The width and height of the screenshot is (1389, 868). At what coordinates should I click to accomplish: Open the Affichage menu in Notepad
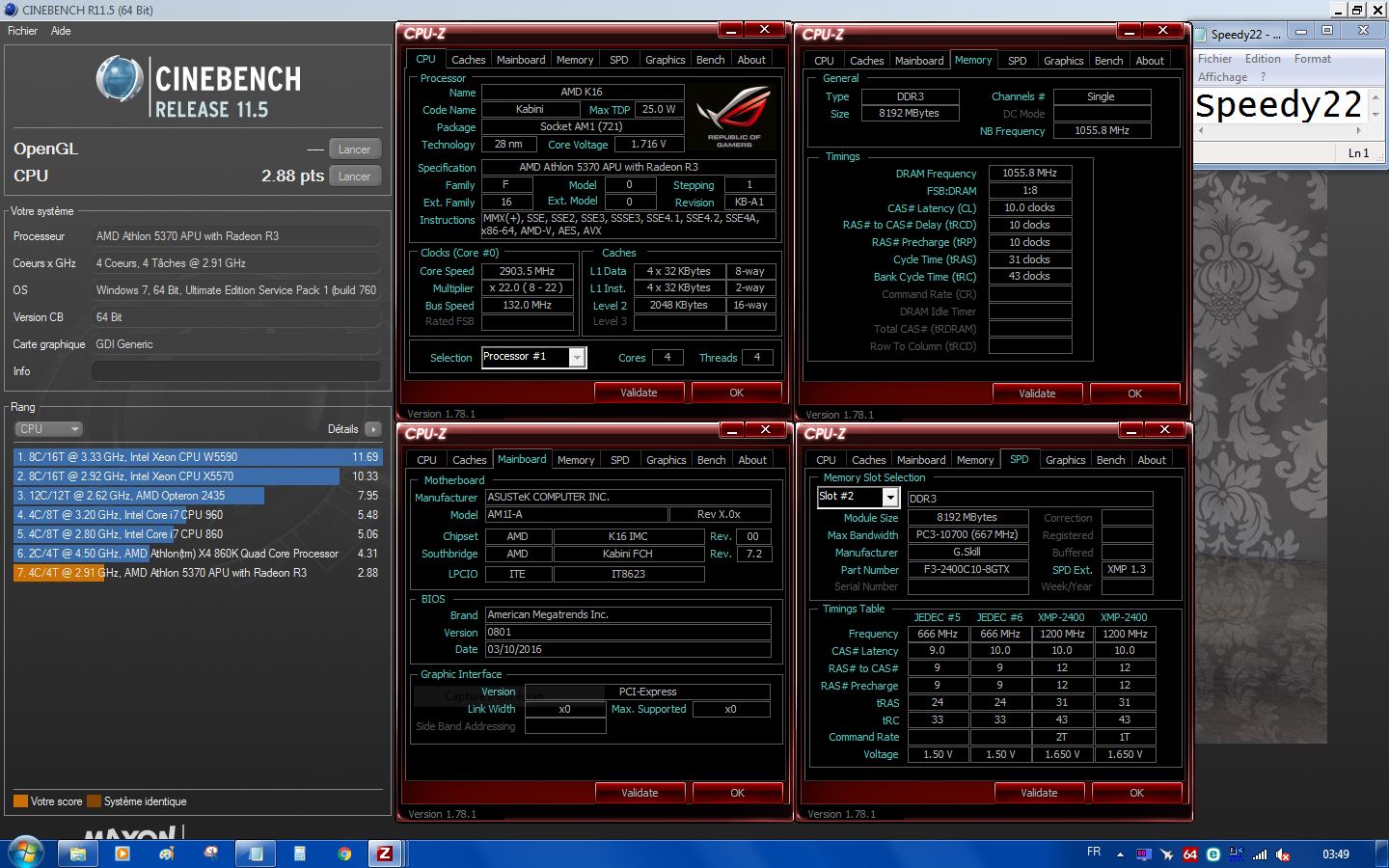pyautogui.click(x=1222, y=77)
